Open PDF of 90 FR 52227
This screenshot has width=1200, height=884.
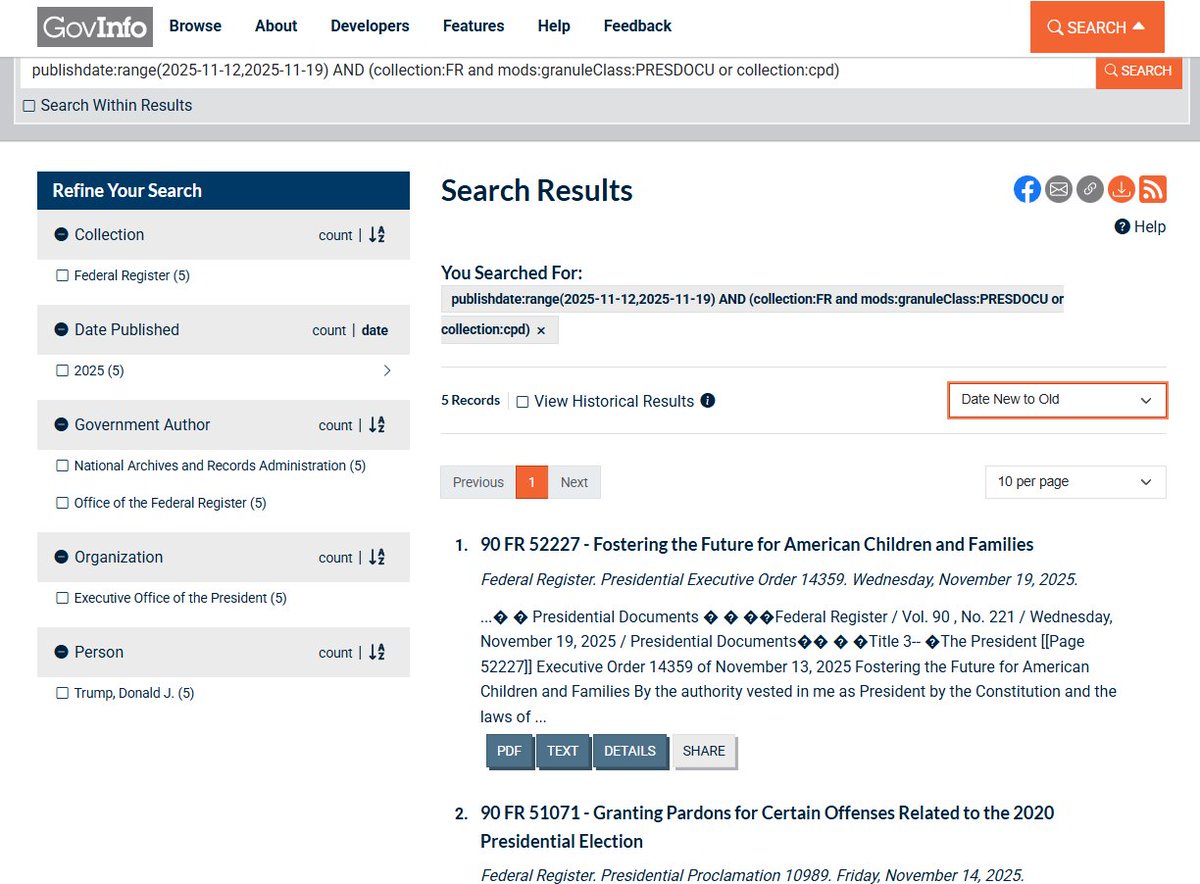pos(509,751)
